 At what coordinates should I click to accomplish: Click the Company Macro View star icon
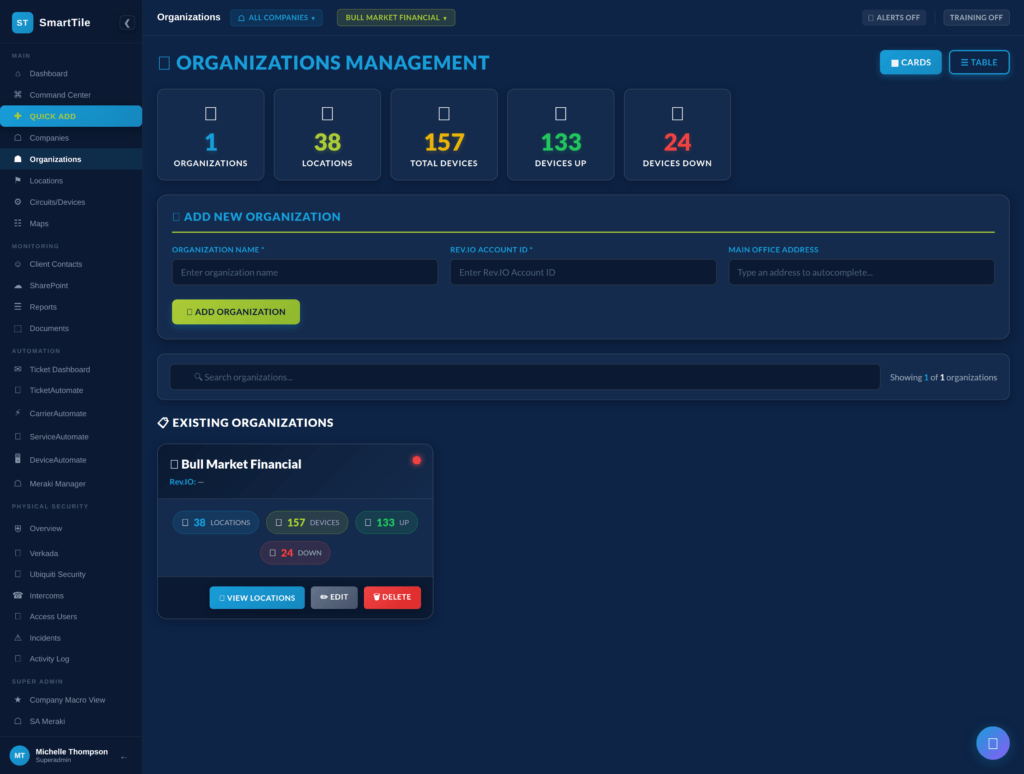coord(18,700)
